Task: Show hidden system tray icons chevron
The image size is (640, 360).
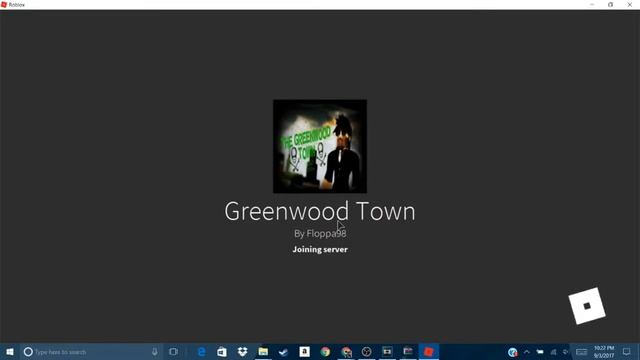Action: click(x=527, y=351)
